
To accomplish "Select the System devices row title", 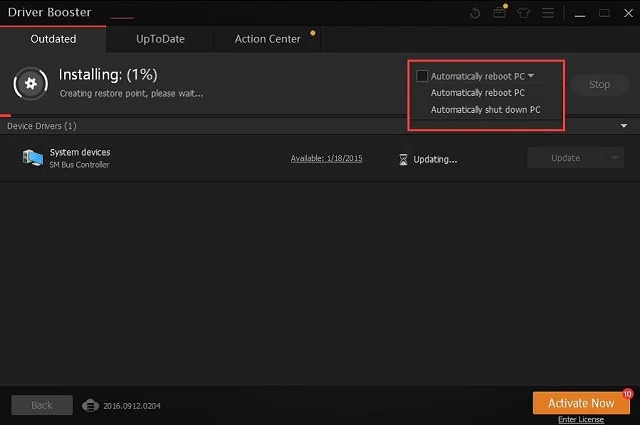I will 80,152.
